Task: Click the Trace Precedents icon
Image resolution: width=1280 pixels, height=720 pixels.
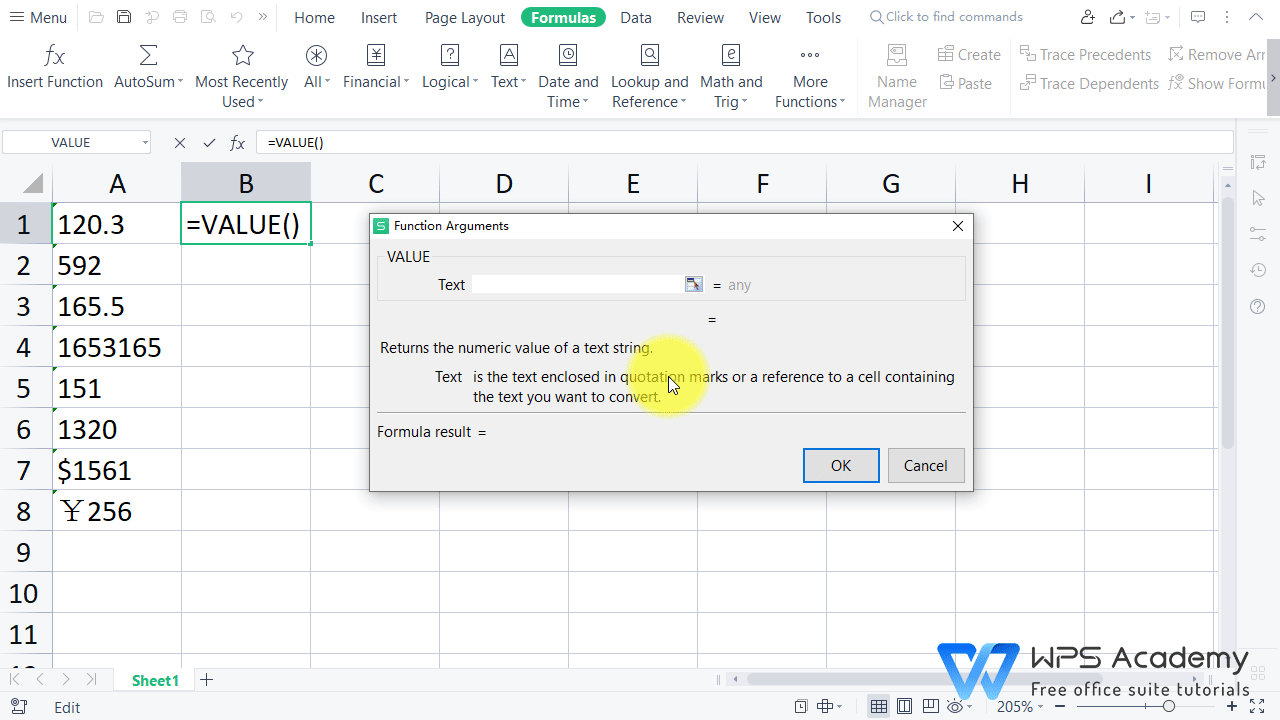Action: click(1029, 54)
